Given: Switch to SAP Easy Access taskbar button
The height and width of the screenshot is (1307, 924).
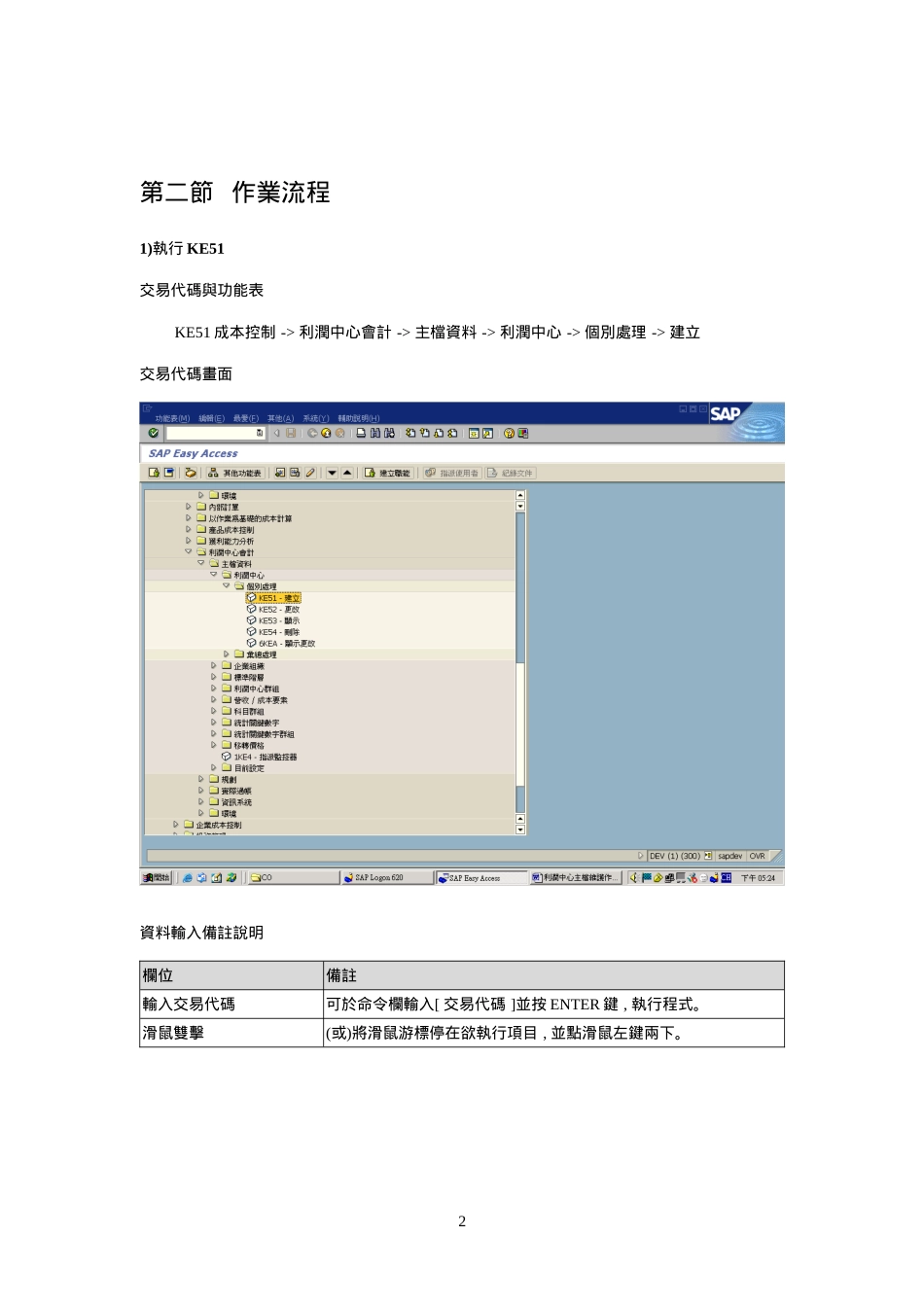Looking at the screenshot, I should [480, 877].
